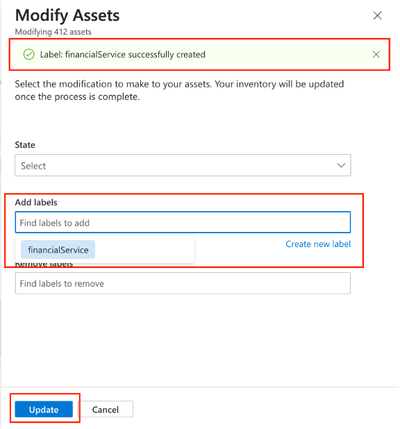
Task: Open the Create new label link
Action: pyautogui.click(x=318, y=244)
